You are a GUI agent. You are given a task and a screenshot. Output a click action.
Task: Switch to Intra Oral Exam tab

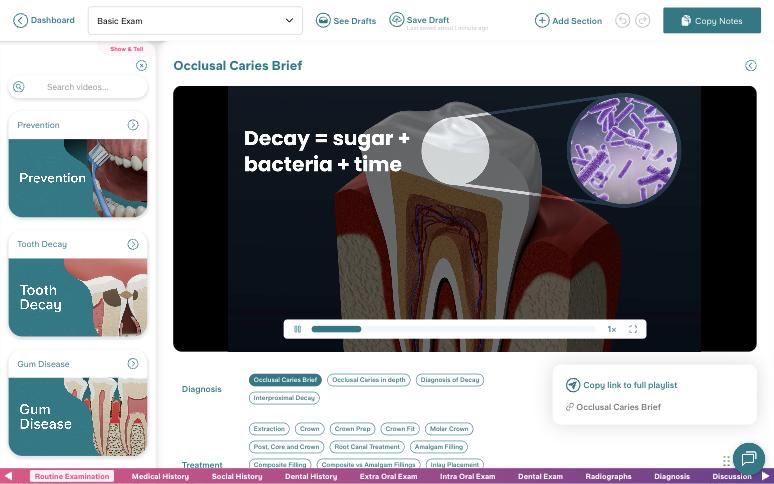pyautogui.click(x=467, y=476)
